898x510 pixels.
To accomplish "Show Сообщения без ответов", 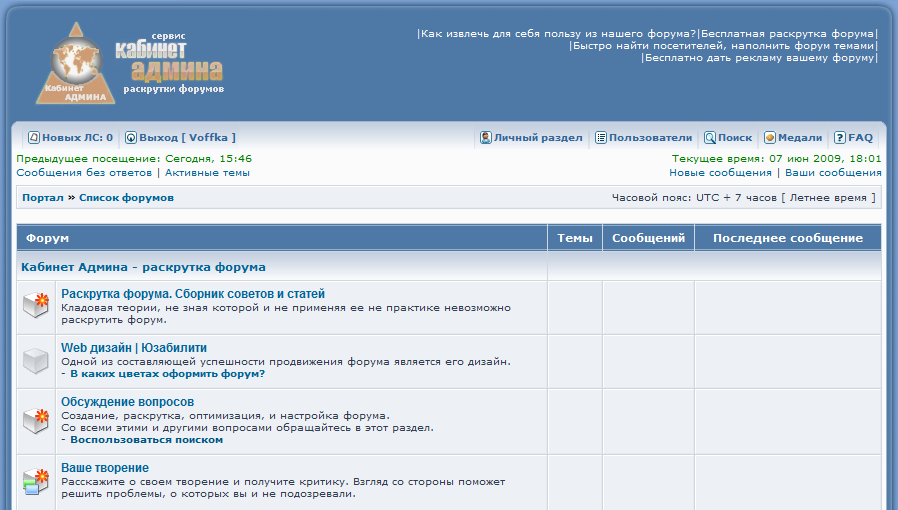I will pos(87,173).
